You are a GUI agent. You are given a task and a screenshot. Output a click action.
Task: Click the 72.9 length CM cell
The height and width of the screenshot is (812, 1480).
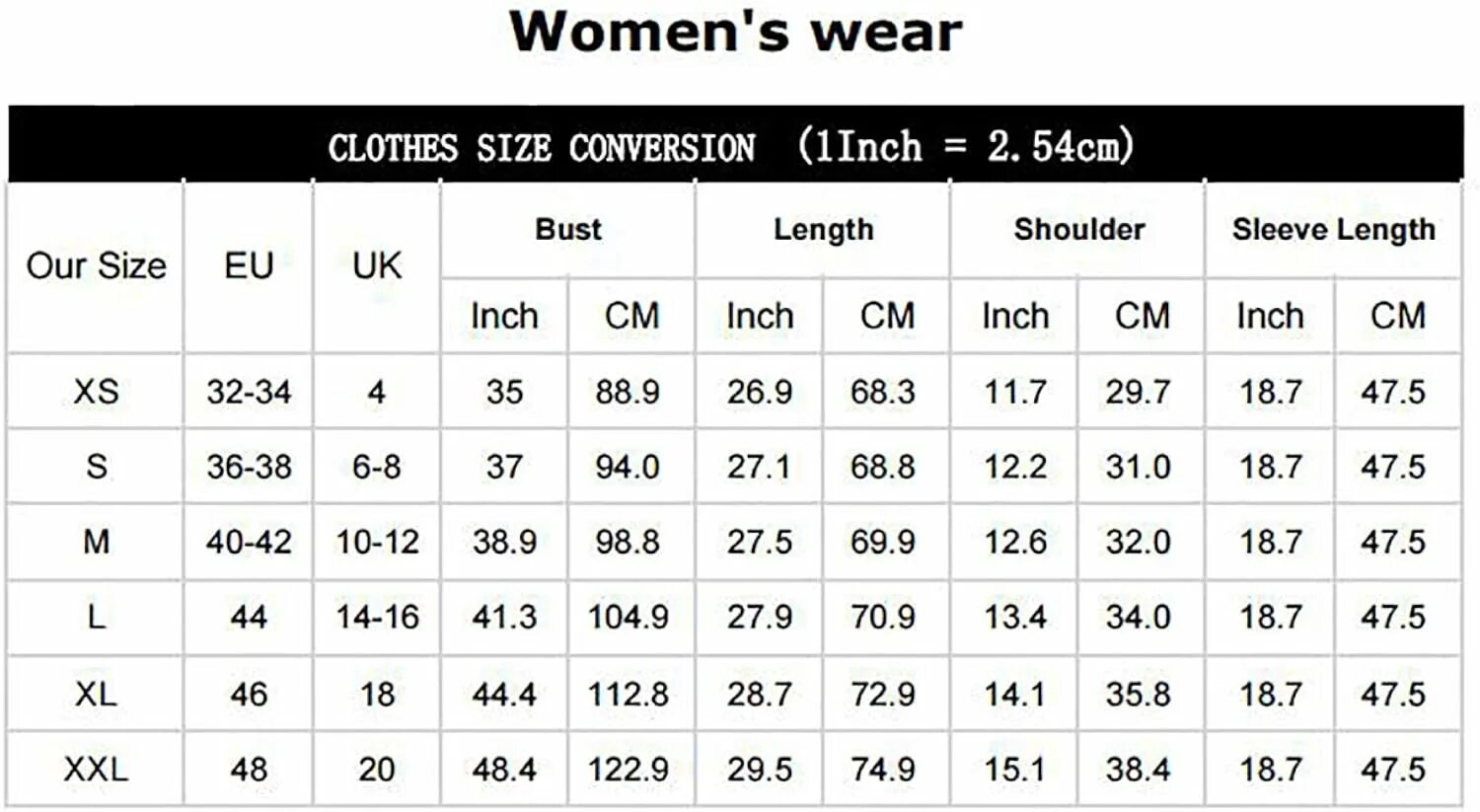coord(883,694)
